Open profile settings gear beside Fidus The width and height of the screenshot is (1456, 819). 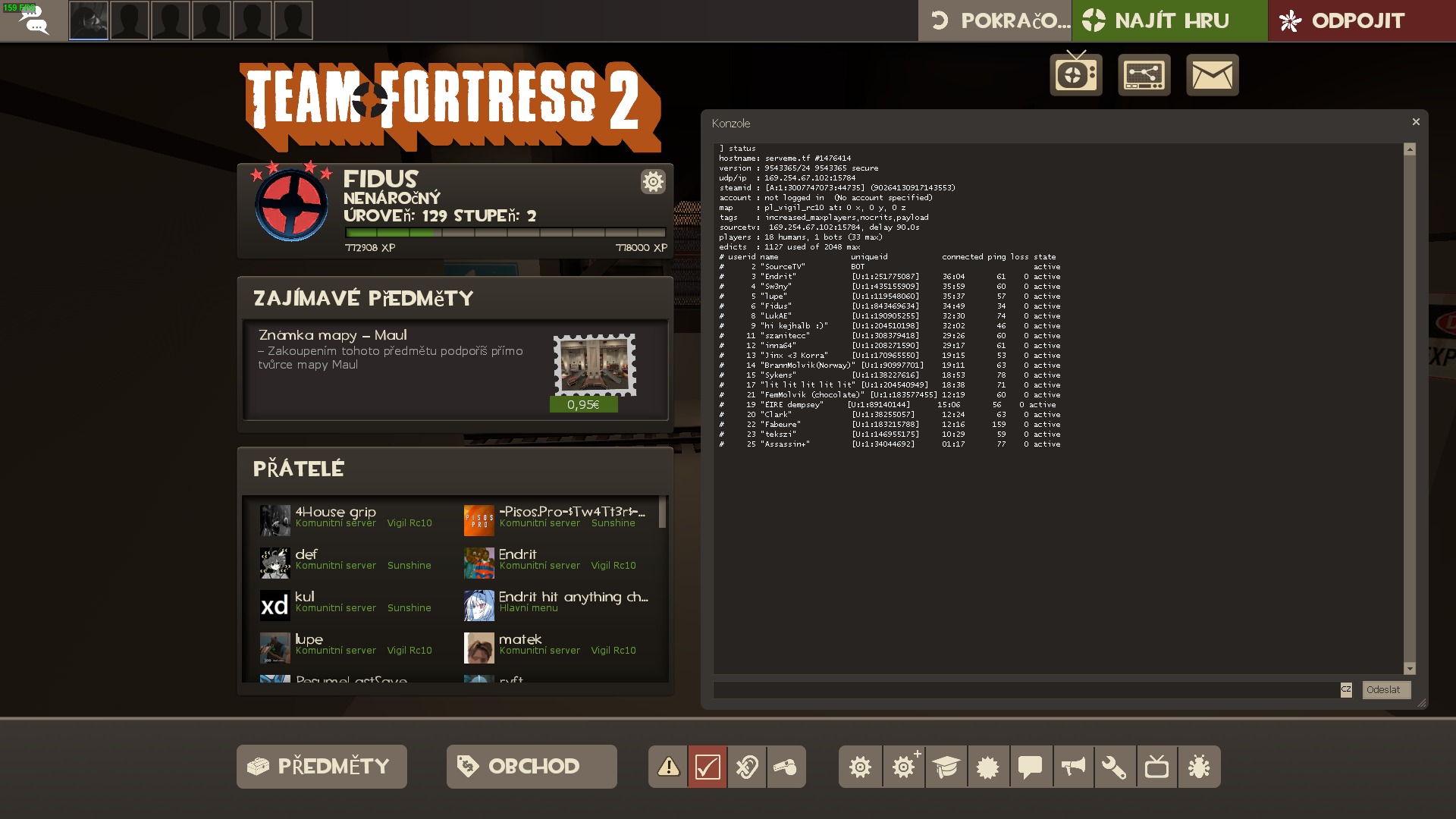tap(652, 181)
